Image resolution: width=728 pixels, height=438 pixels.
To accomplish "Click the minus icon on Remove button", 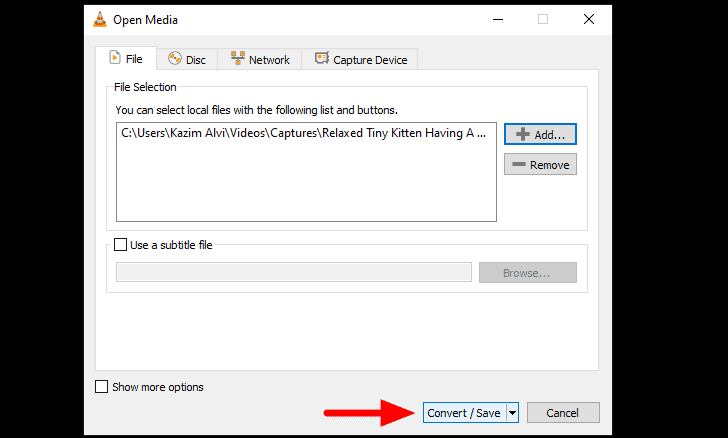I will (519, 164).
